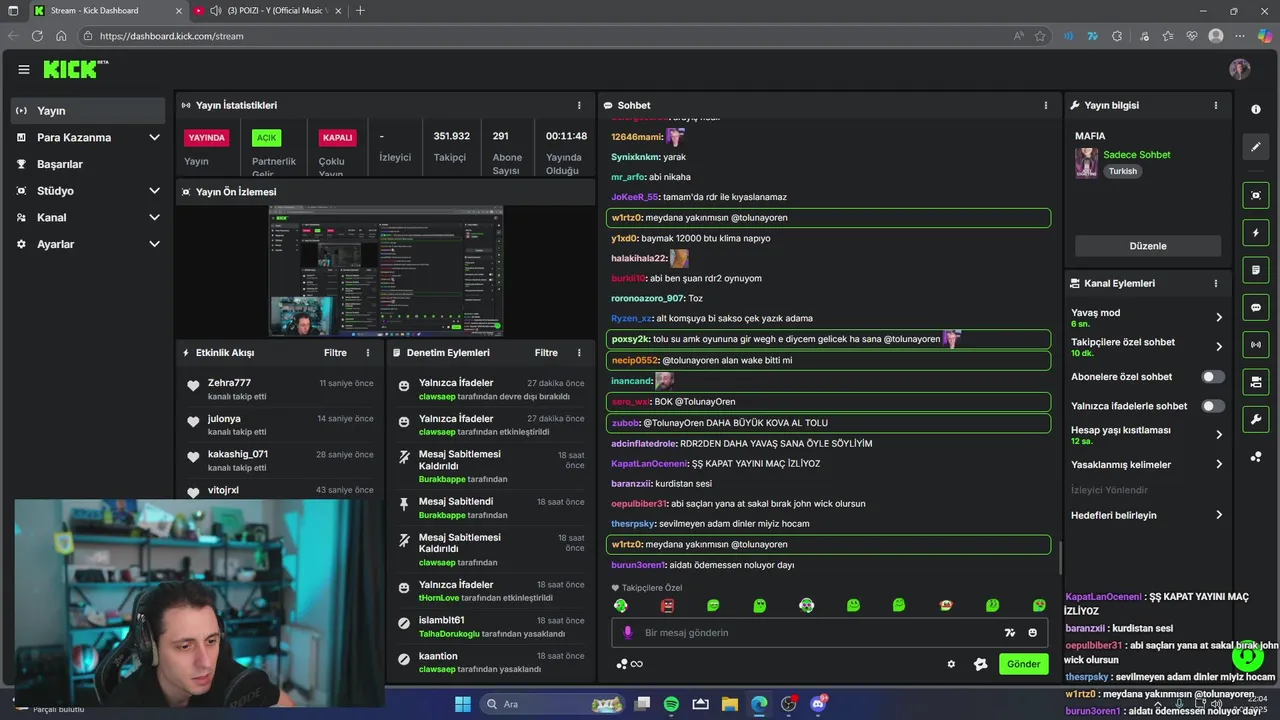
Task: Click the Gönder send button
Action: tap(1023, 664)
